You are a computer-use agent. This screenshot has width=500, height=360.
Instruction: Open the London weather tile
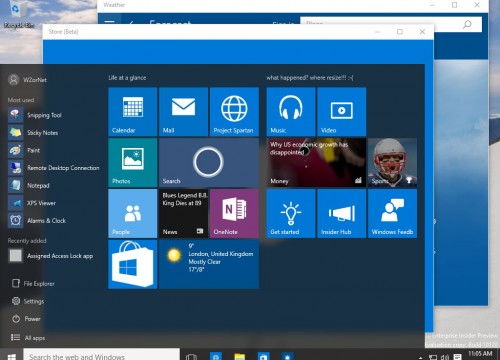tap(209, 264)
